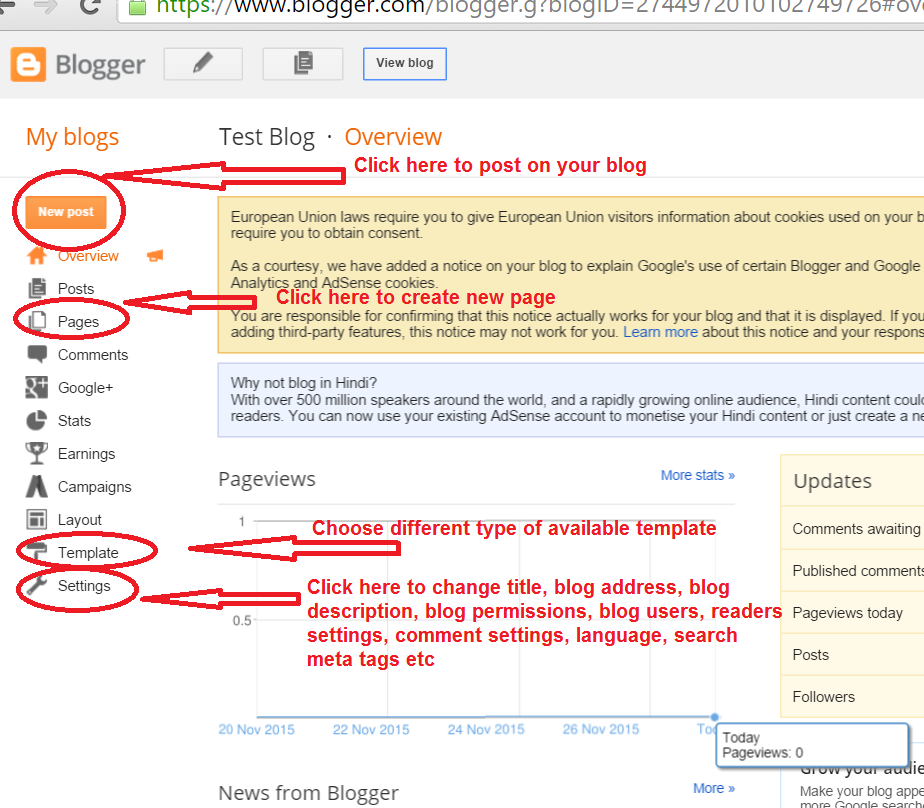The width and height of the screenshot is (924, 808).
Task: Open Layout in the sidebar
Action: point(80,520)
